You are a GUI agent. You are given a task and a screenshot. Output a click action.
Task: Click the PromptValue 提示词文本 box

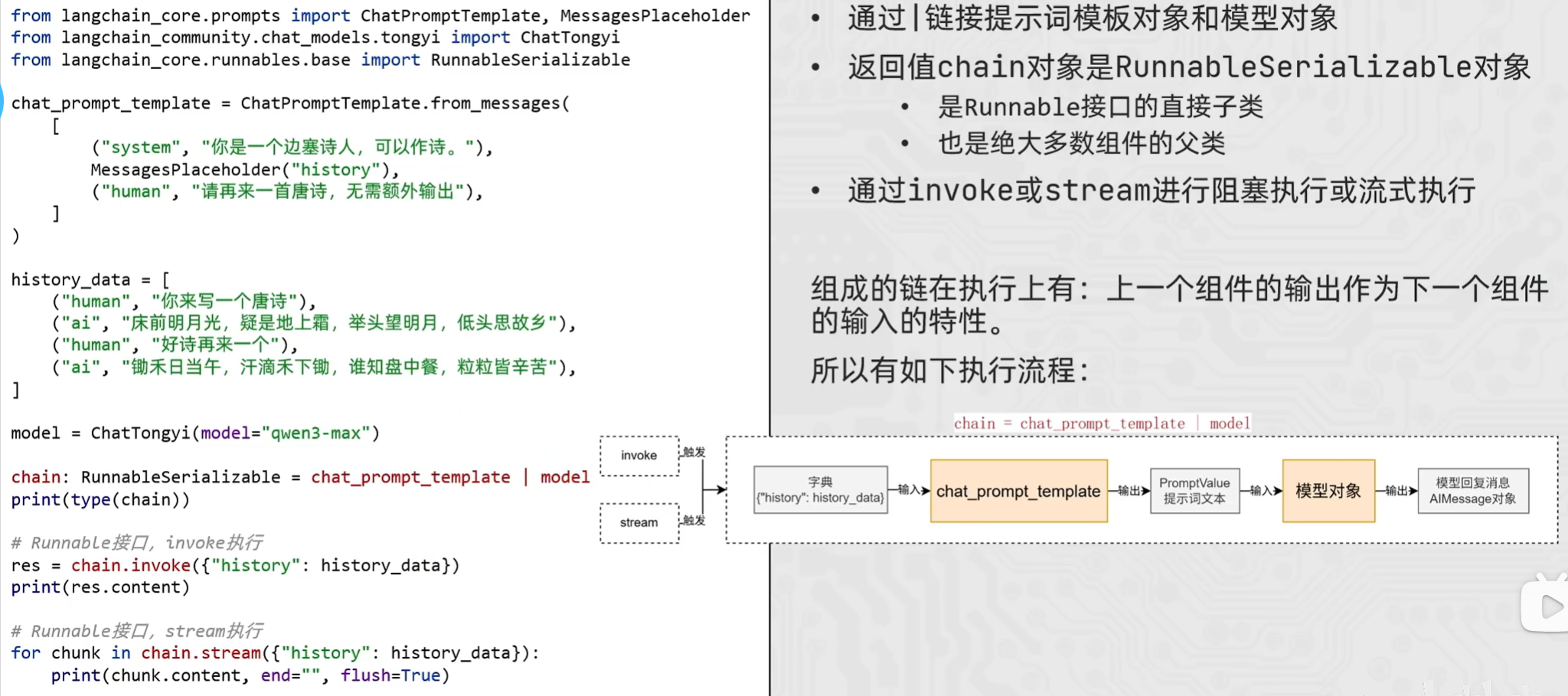(x=1194, y=491)
